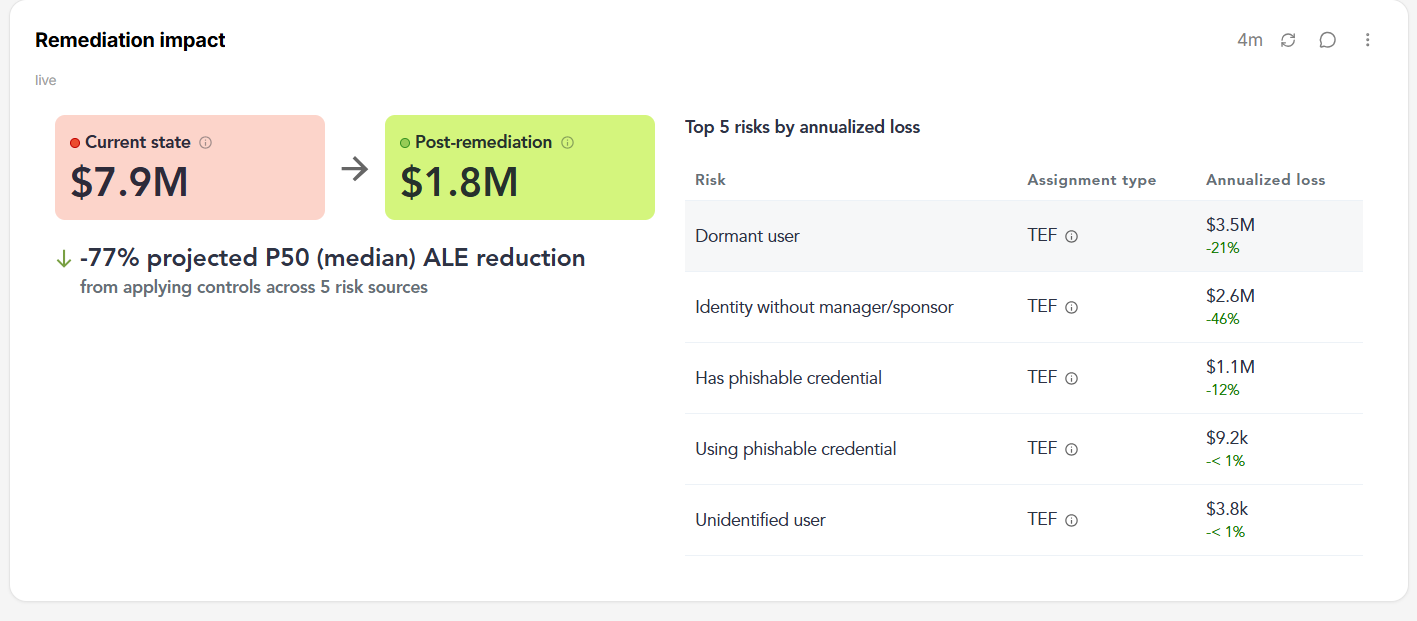1417x621 pixels.
Task: Click the Remediation impact title
Action: click(130, 40)
